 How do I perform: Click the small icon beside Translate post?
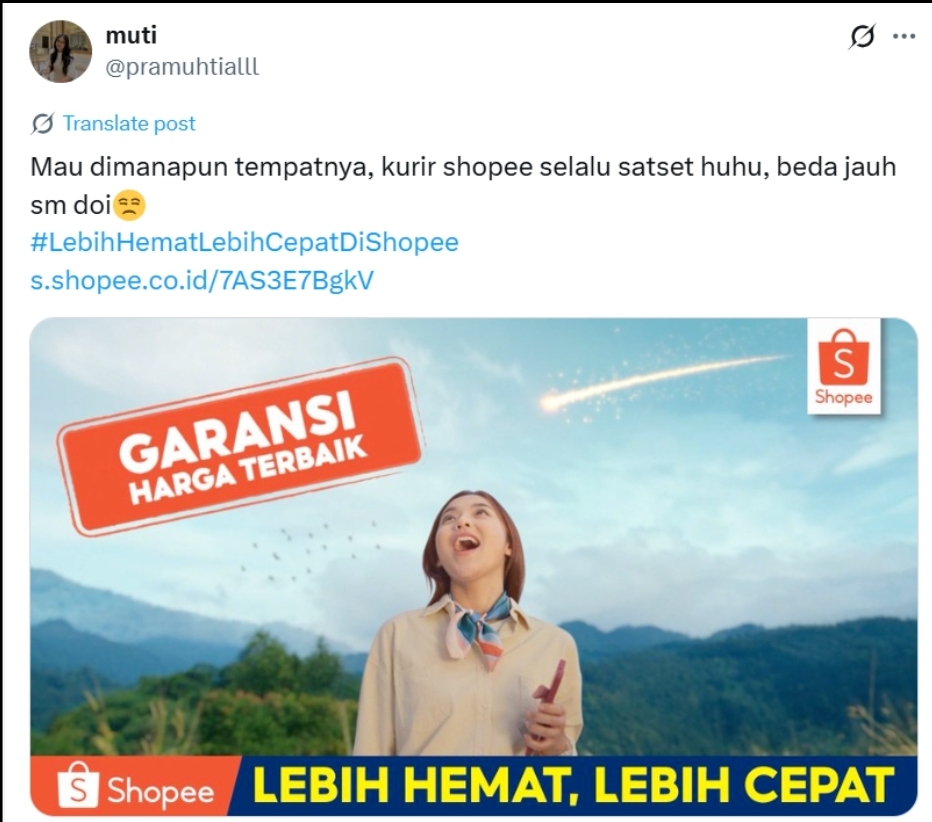43,124
